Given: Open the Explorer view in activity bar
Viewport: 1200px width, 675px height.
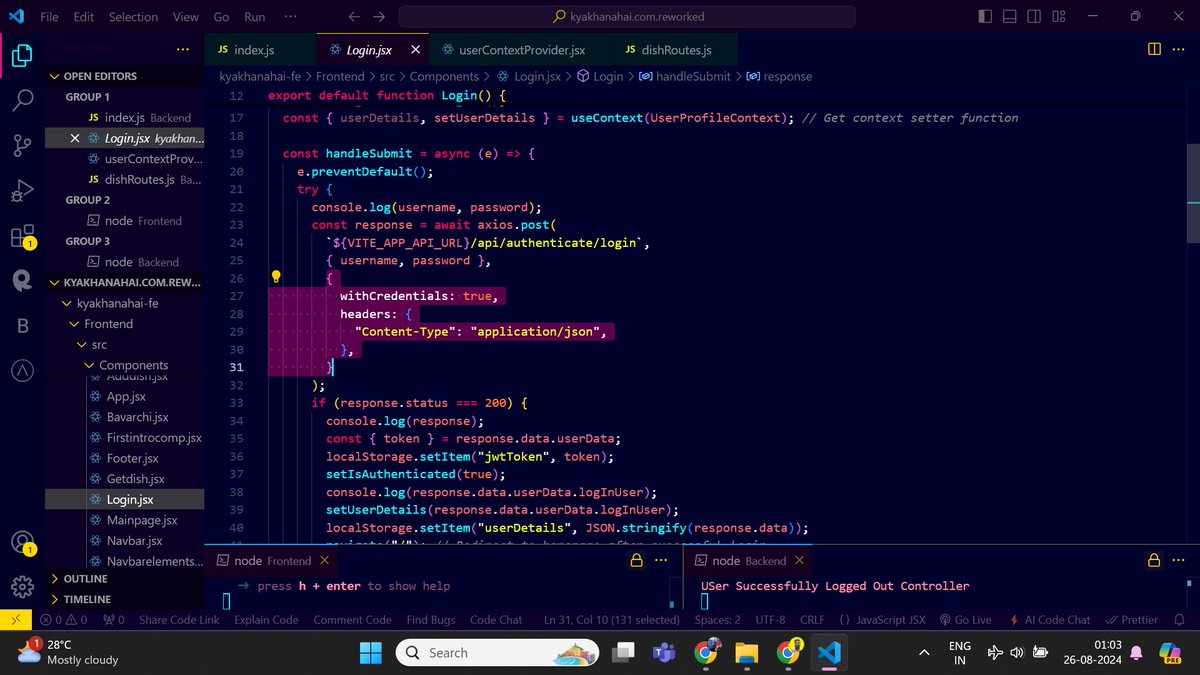Looking at the screenshot, I should [22, 56].
